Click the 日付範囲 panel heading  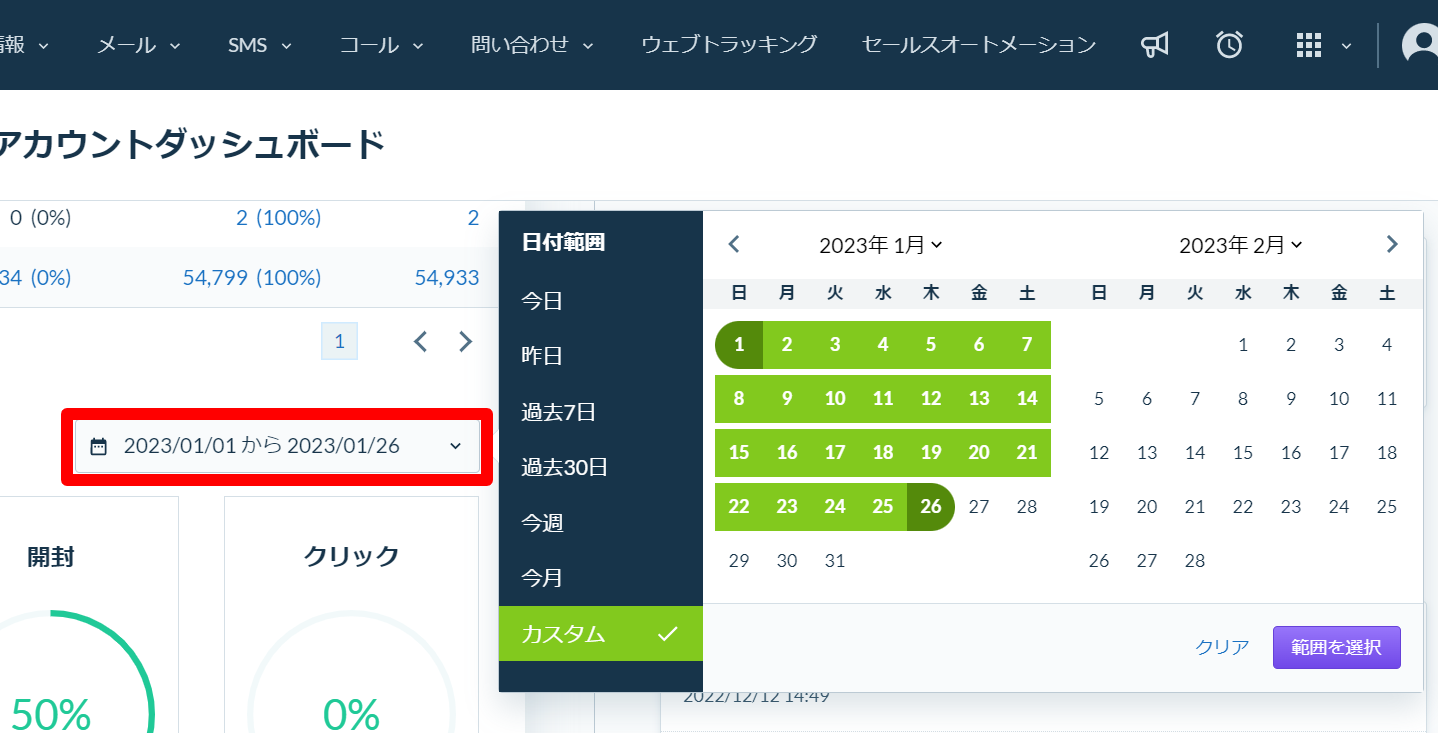point(564,242)
